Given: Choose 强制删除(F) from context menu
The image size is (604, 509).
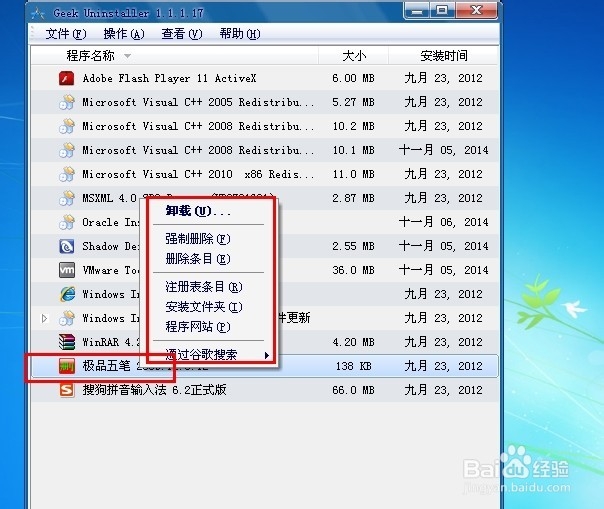Looking at the screenshot, I should point(208,239).
